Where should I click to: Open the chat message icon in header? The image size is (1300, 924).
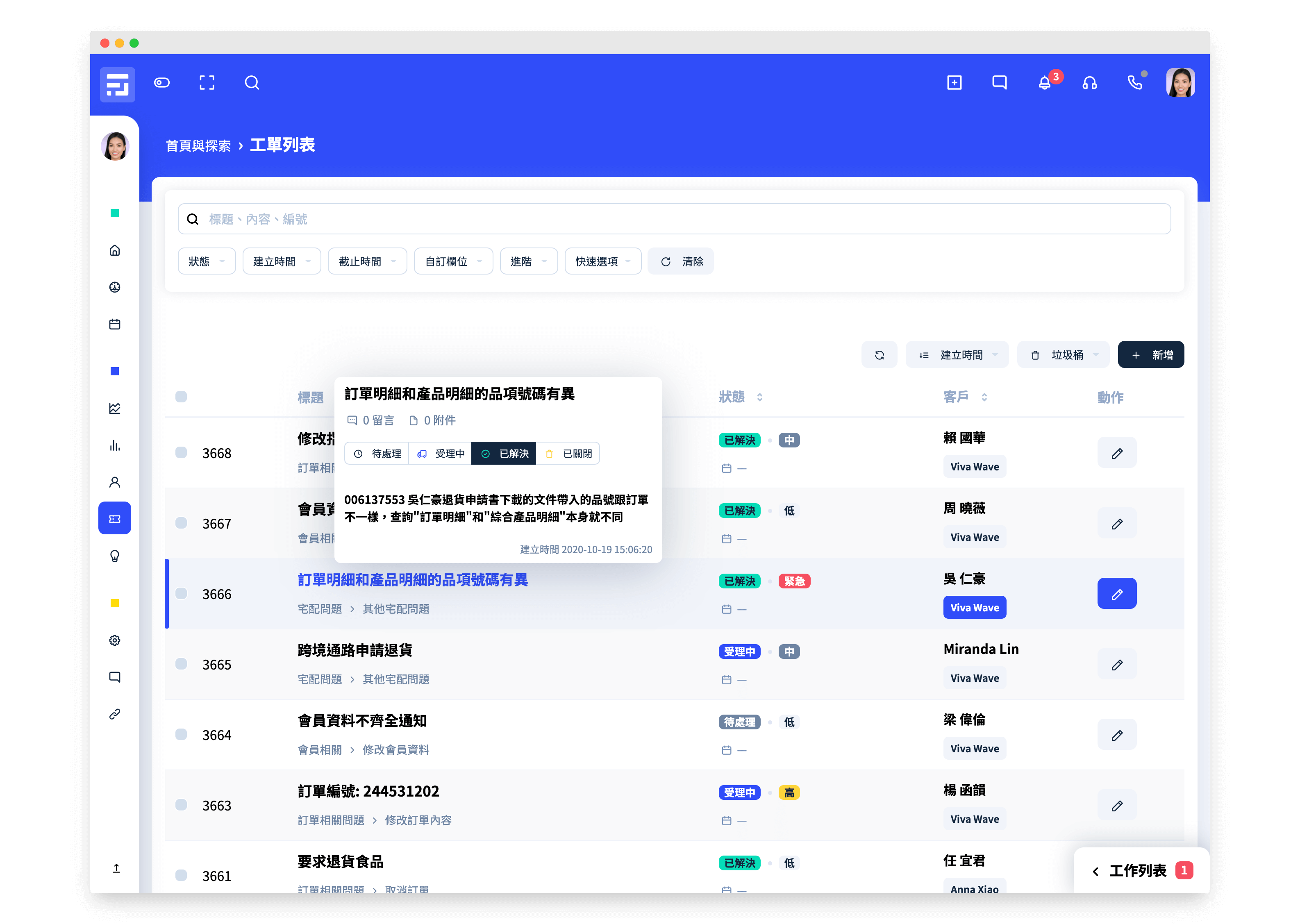coord(999,83)
